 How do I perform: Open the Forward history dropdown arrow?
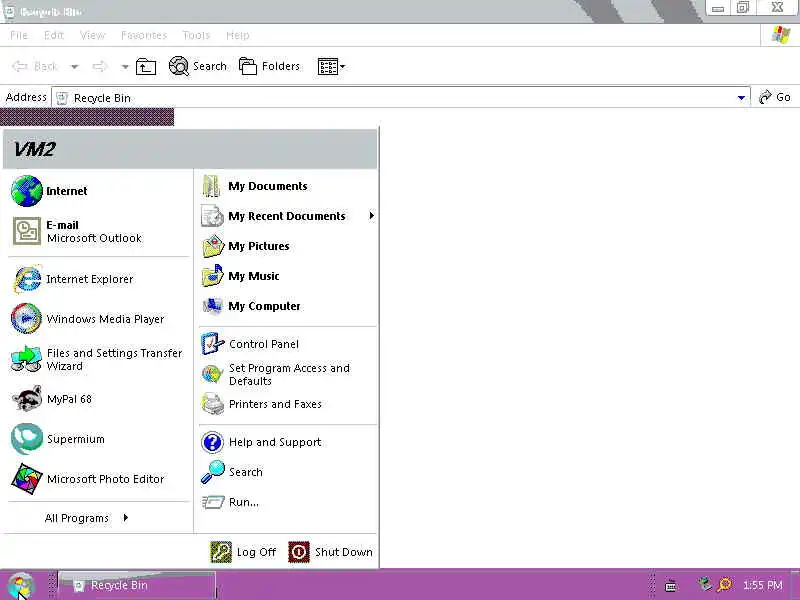pyautogui.click(x=125, y=66)
